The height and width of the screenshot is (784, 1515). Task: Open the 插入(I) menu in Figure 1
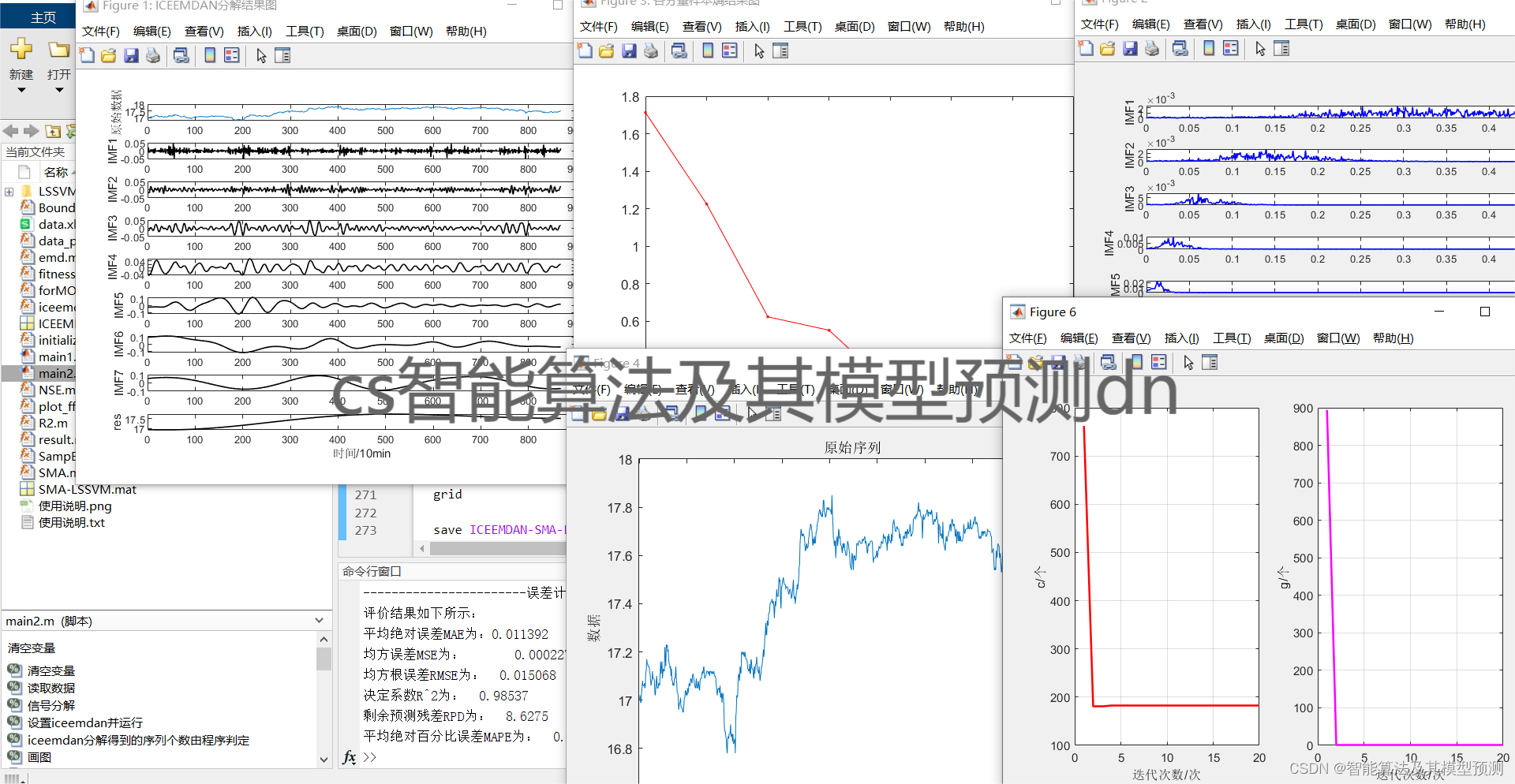[x=254, y=32]
